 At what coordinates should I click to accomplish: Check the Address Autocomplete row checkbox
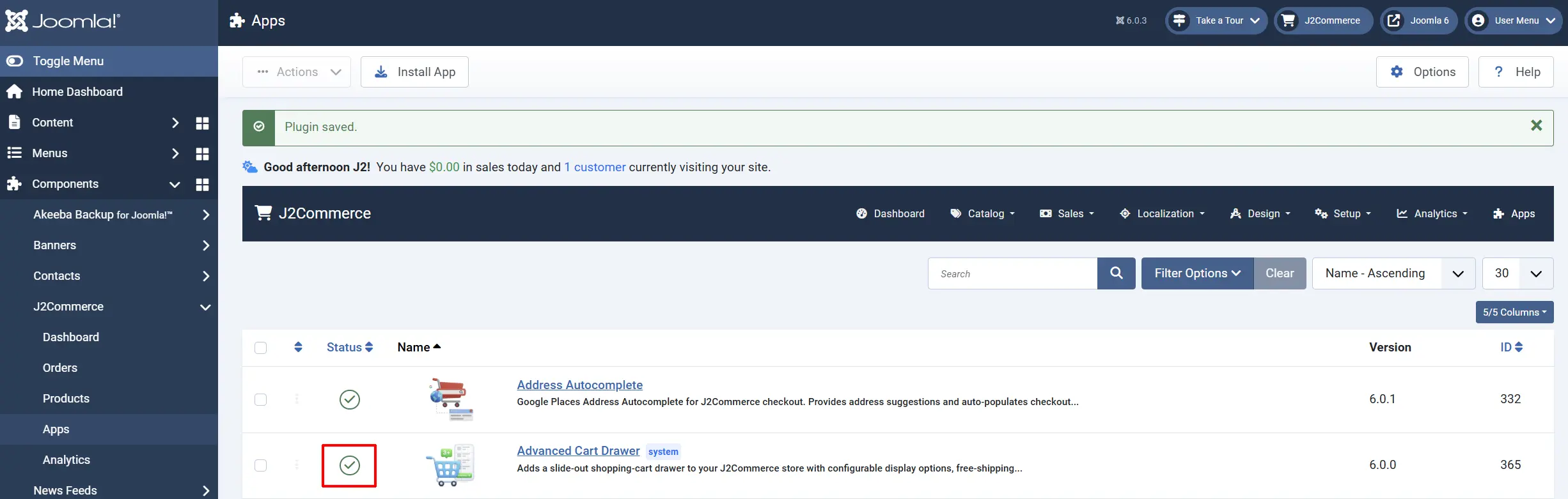[260, 399]
